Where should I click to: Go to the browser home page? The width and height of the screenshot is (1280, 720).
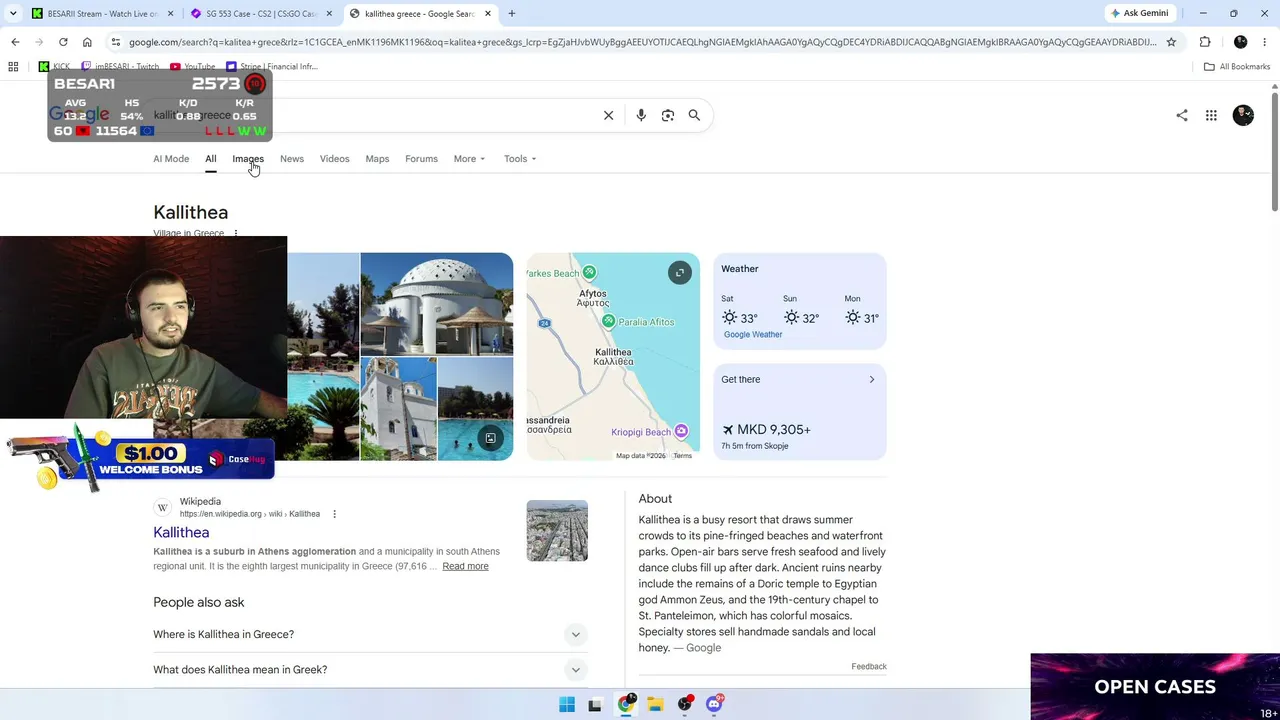[87, 42]
